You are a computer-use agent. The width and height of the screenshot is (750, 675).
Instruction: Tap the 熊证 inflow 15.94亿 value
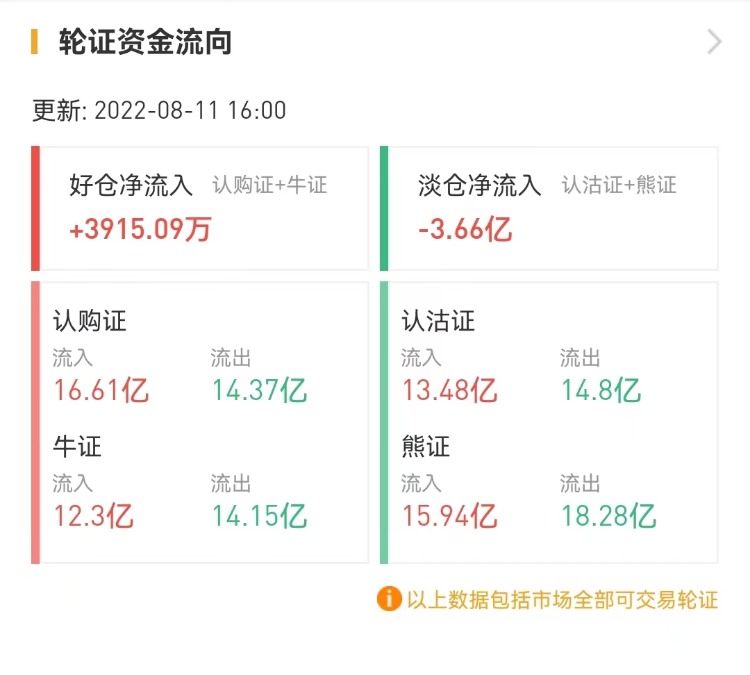449,515
